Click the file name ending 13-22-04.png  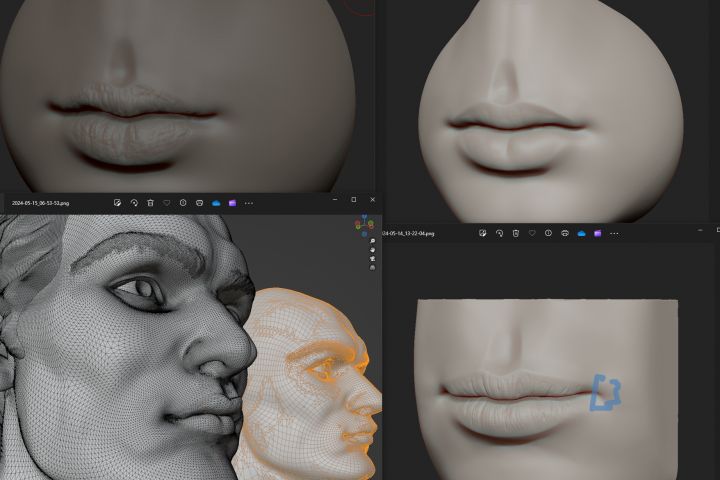tap(408, 234)
